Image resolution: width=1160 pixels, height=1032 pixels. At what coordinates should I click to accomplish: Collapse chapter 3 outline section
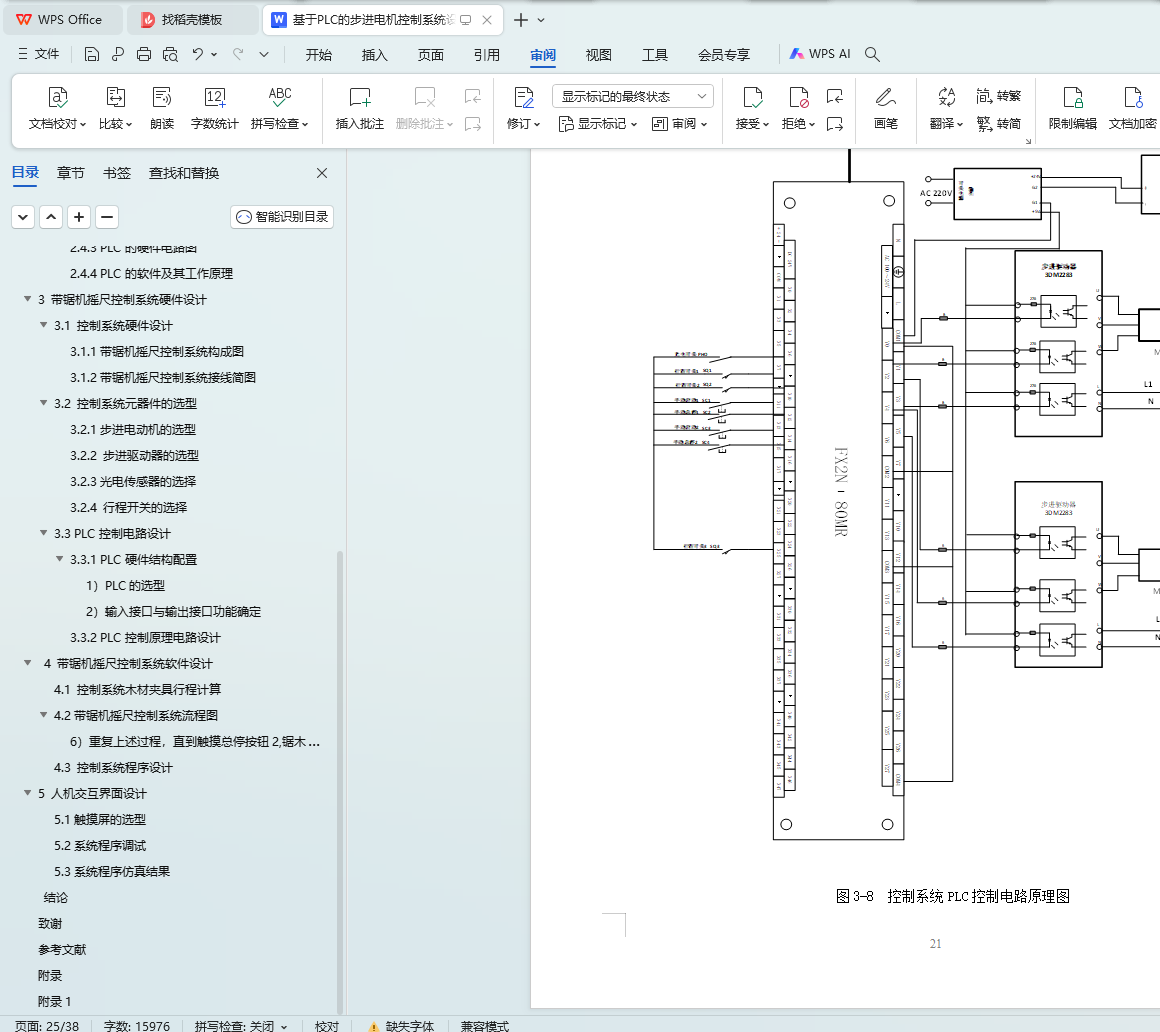tap(27, 299)
